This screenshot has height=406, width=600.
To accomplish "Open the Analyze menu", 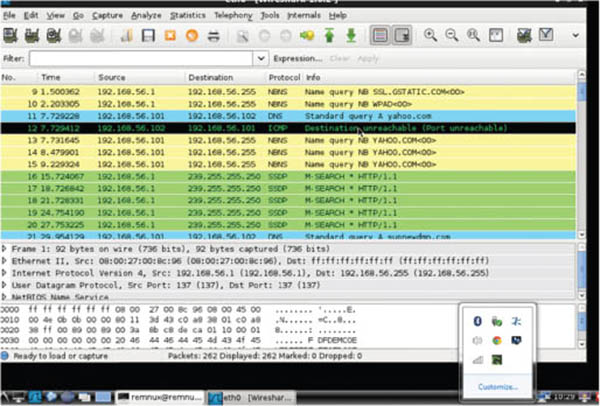I will click(x=146, y=16).
